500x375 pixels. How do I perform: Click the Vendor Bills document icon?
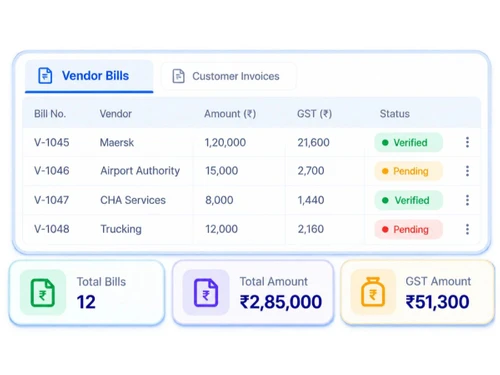click(45, 75)
